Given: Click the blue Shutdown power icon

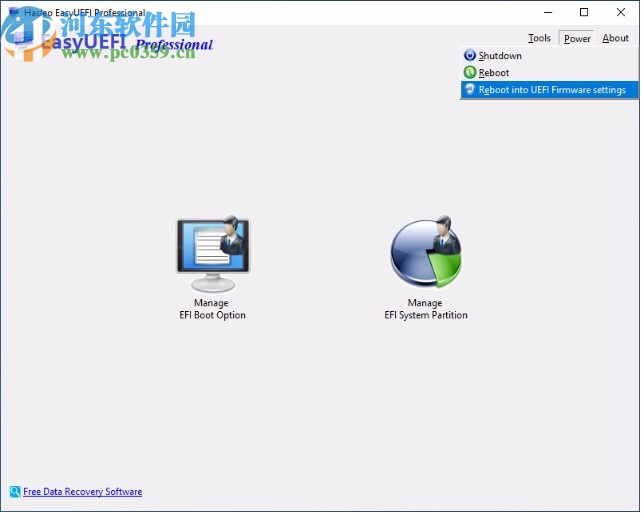Looking at the screenshot, I should (470, 55).
